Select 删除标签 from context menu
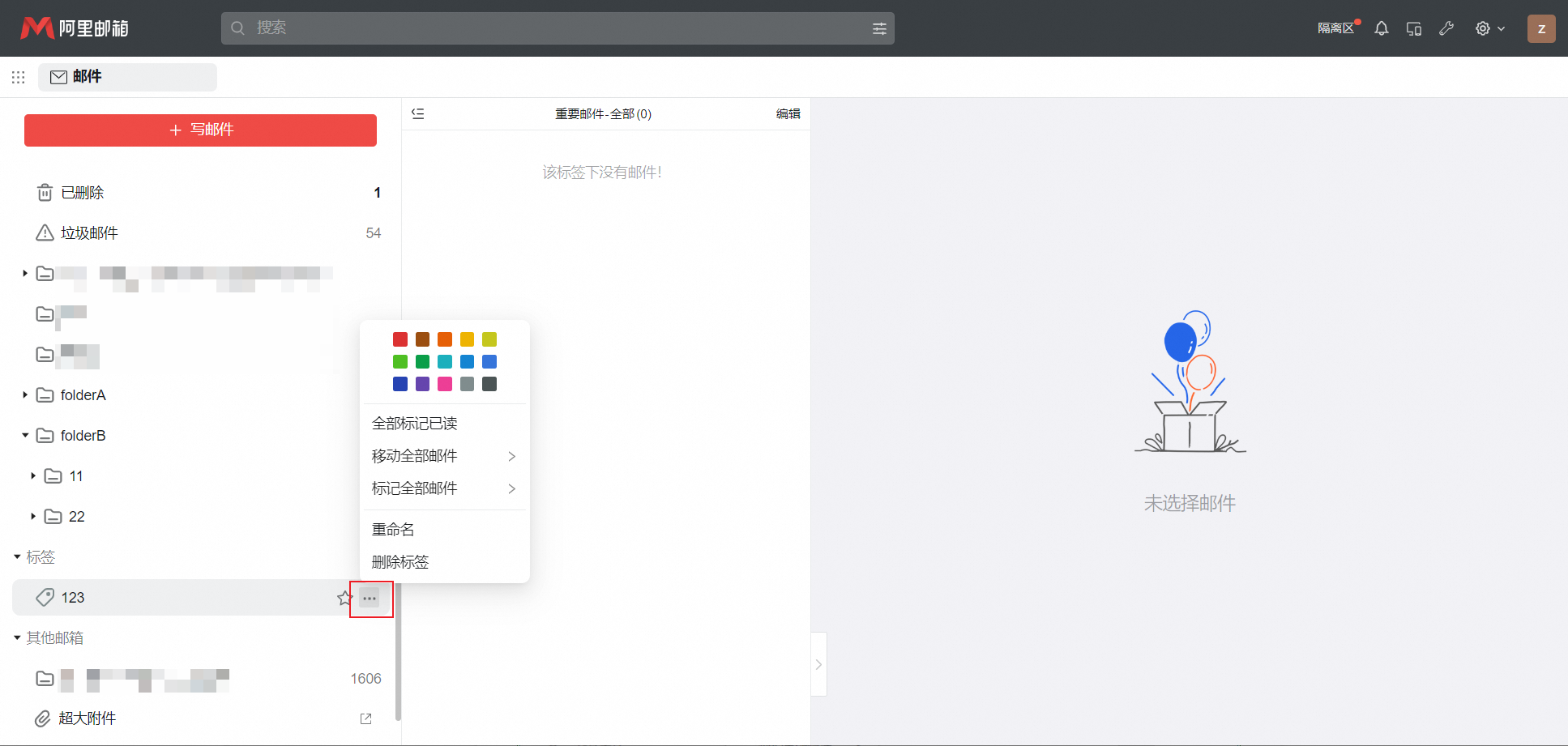The width and height of the screenshot is (1568, 746). [400, 562]
